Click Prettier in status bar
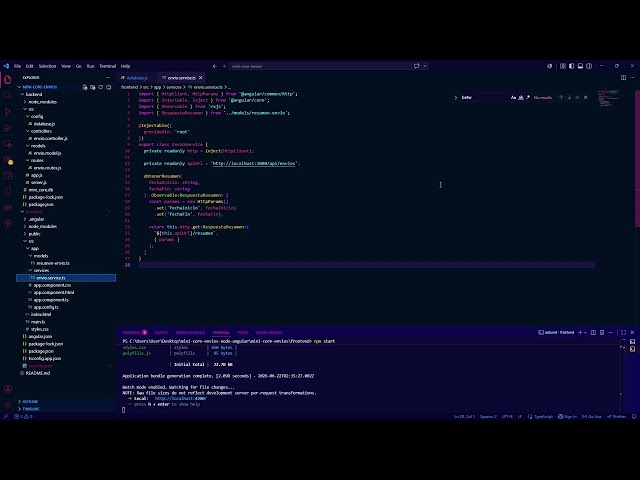The width and height of the screenshot is (640, 480). [617, 416]
